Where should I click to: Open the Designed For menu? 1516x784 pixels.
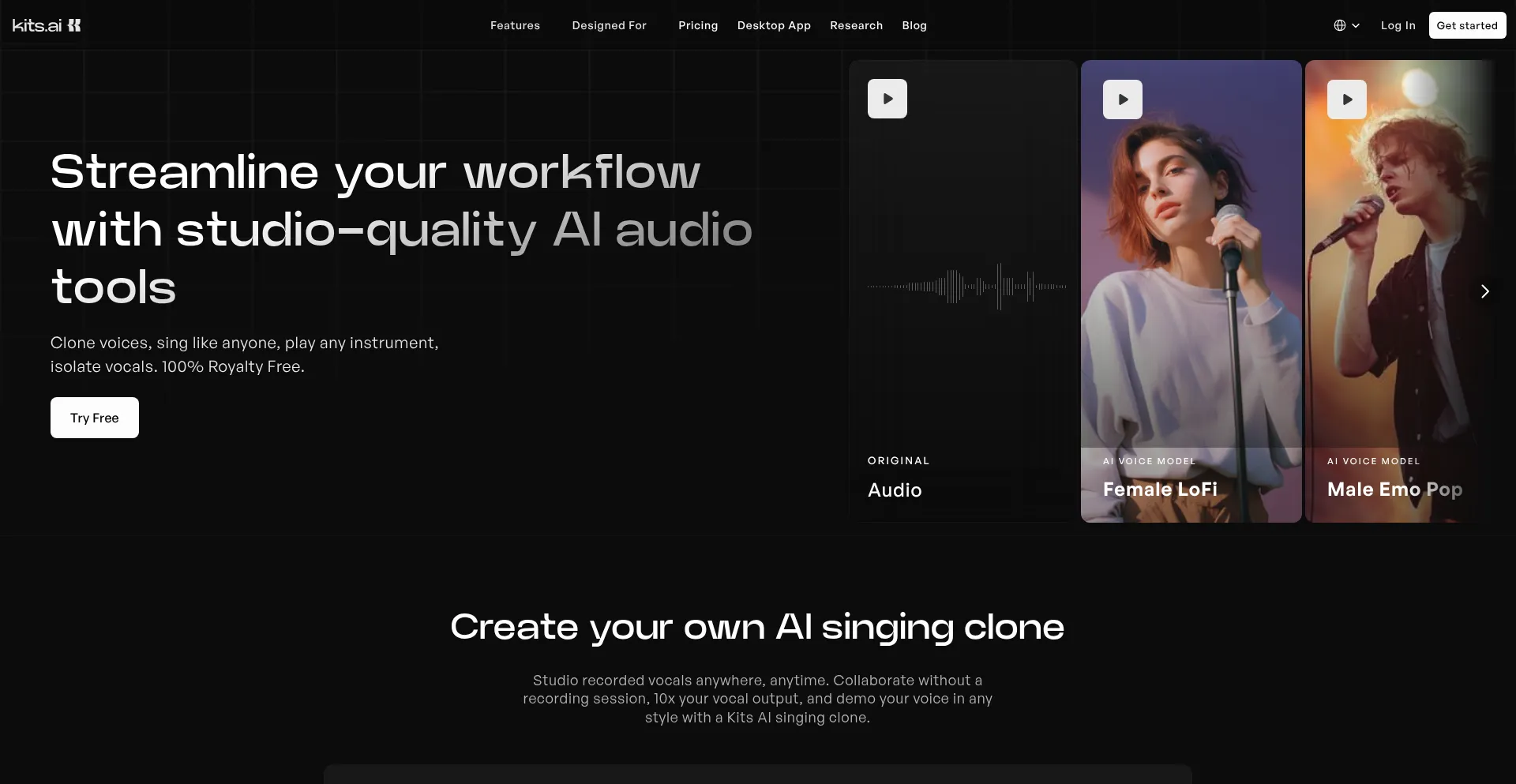click(x=609, y=25)
